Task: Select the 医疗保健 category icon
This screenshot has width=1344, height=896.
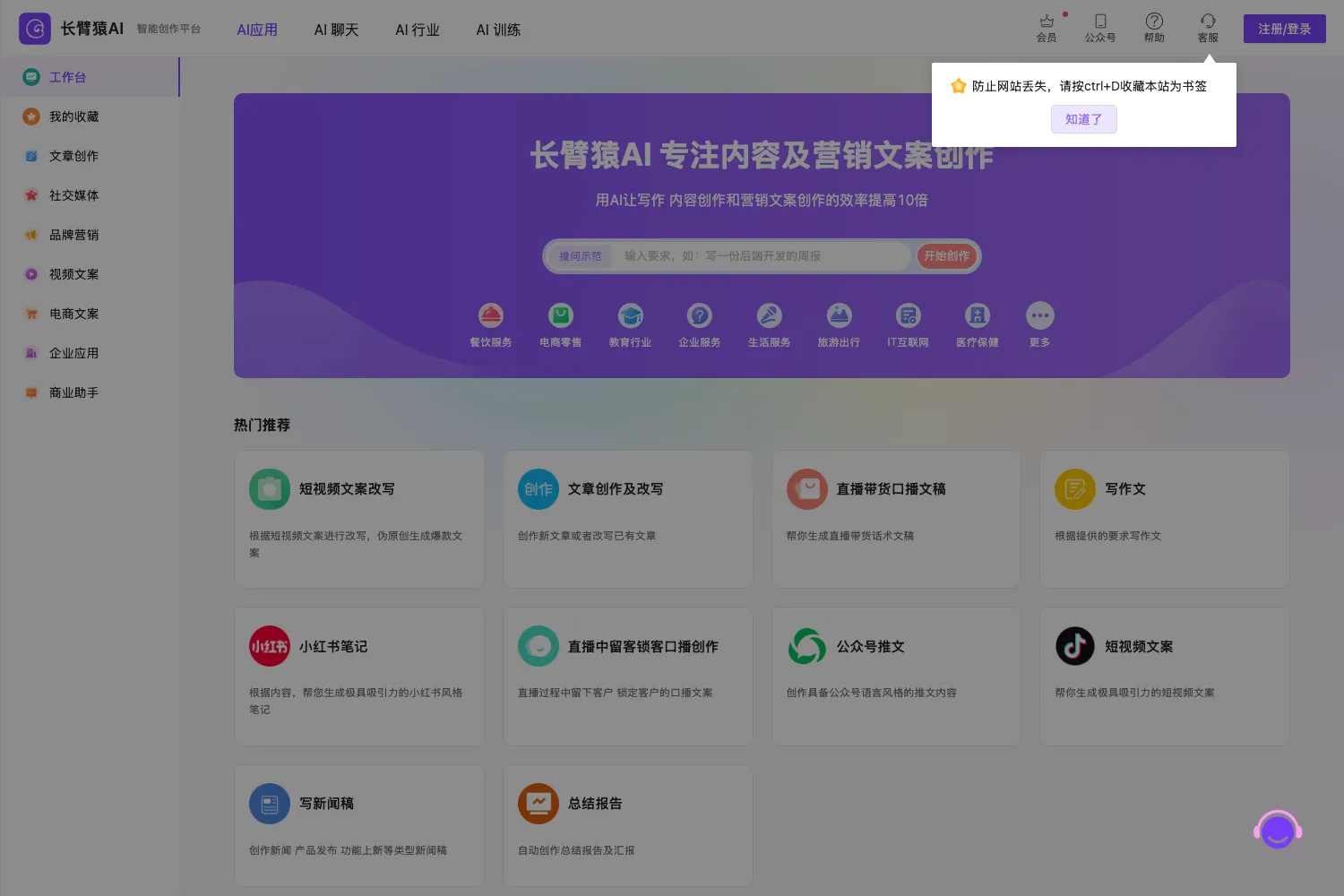Action: pos(977,315)
